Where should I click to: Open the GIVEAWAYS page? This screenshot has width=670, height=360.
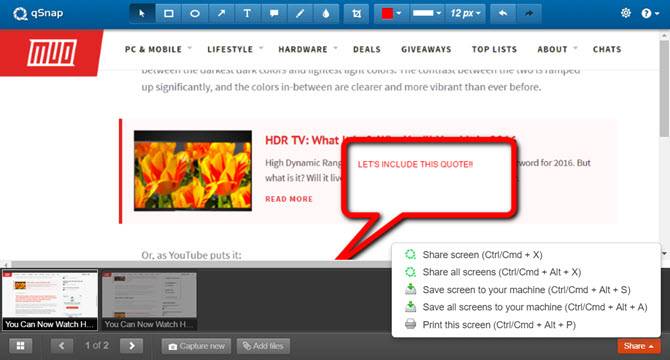[426, 49]
